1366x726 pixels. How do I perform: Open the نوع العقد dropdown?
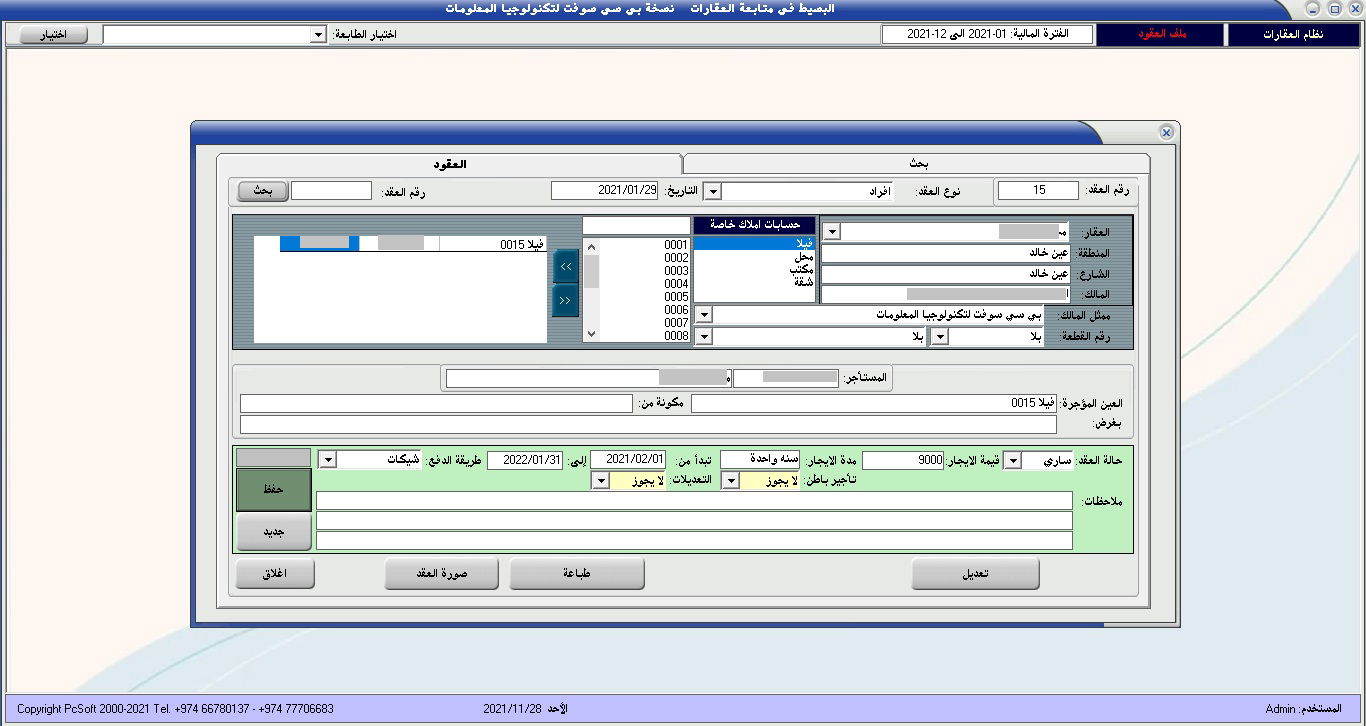coord(713,191)
